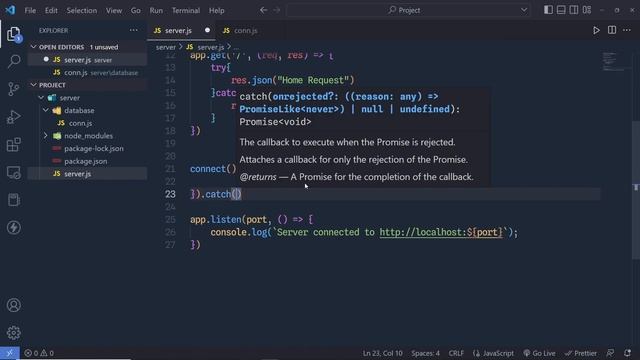This screenshot has width=640, height=360.
Task: Open Manage settings gear
Action: (x=13, y=333)
